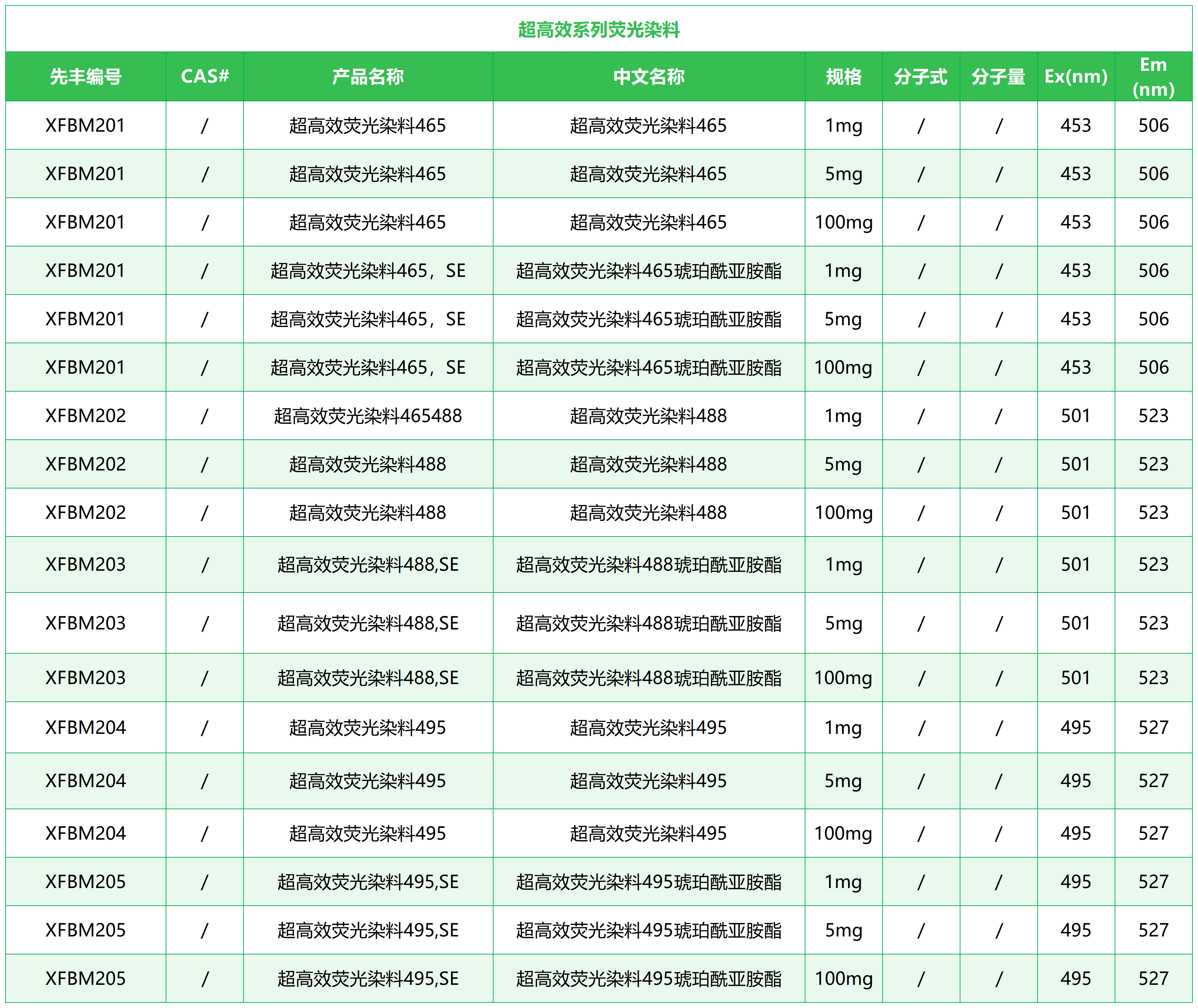Select the XFBM205 code in the 100mg row

coord(86,978)
